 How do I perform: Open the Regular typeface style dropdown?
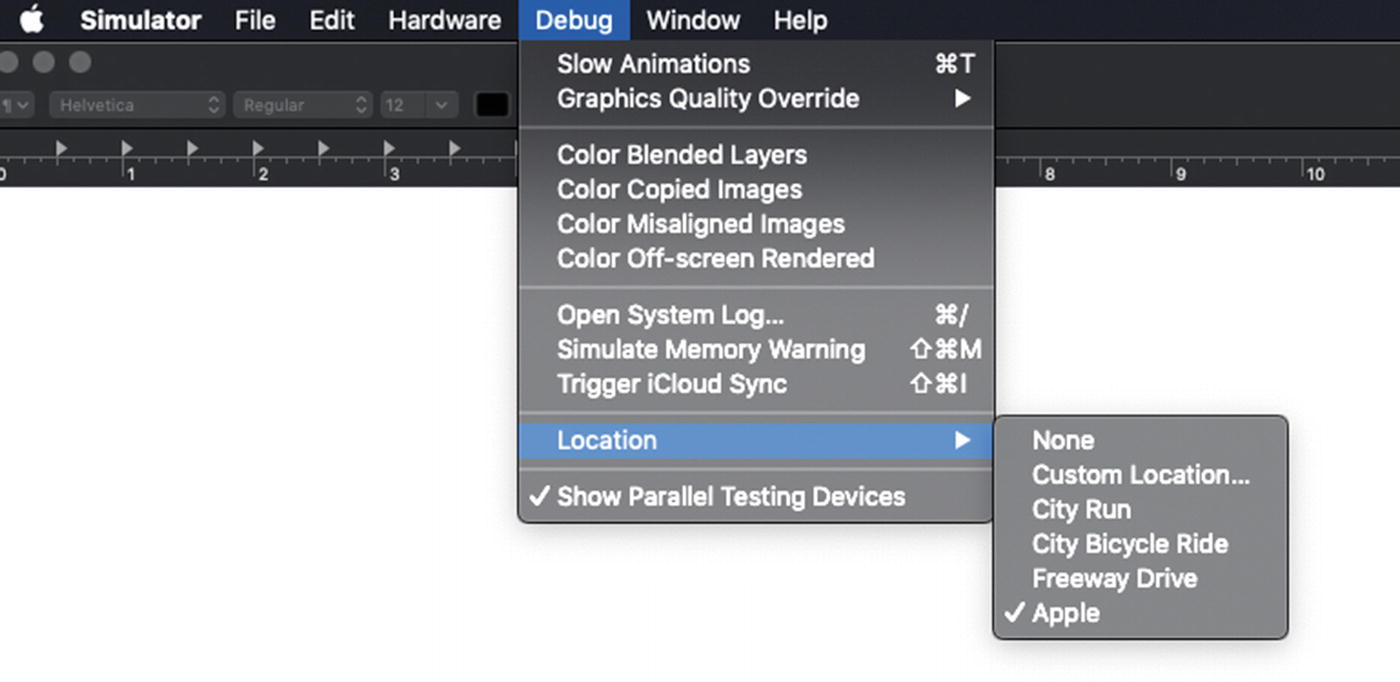(x=302, y=104)
